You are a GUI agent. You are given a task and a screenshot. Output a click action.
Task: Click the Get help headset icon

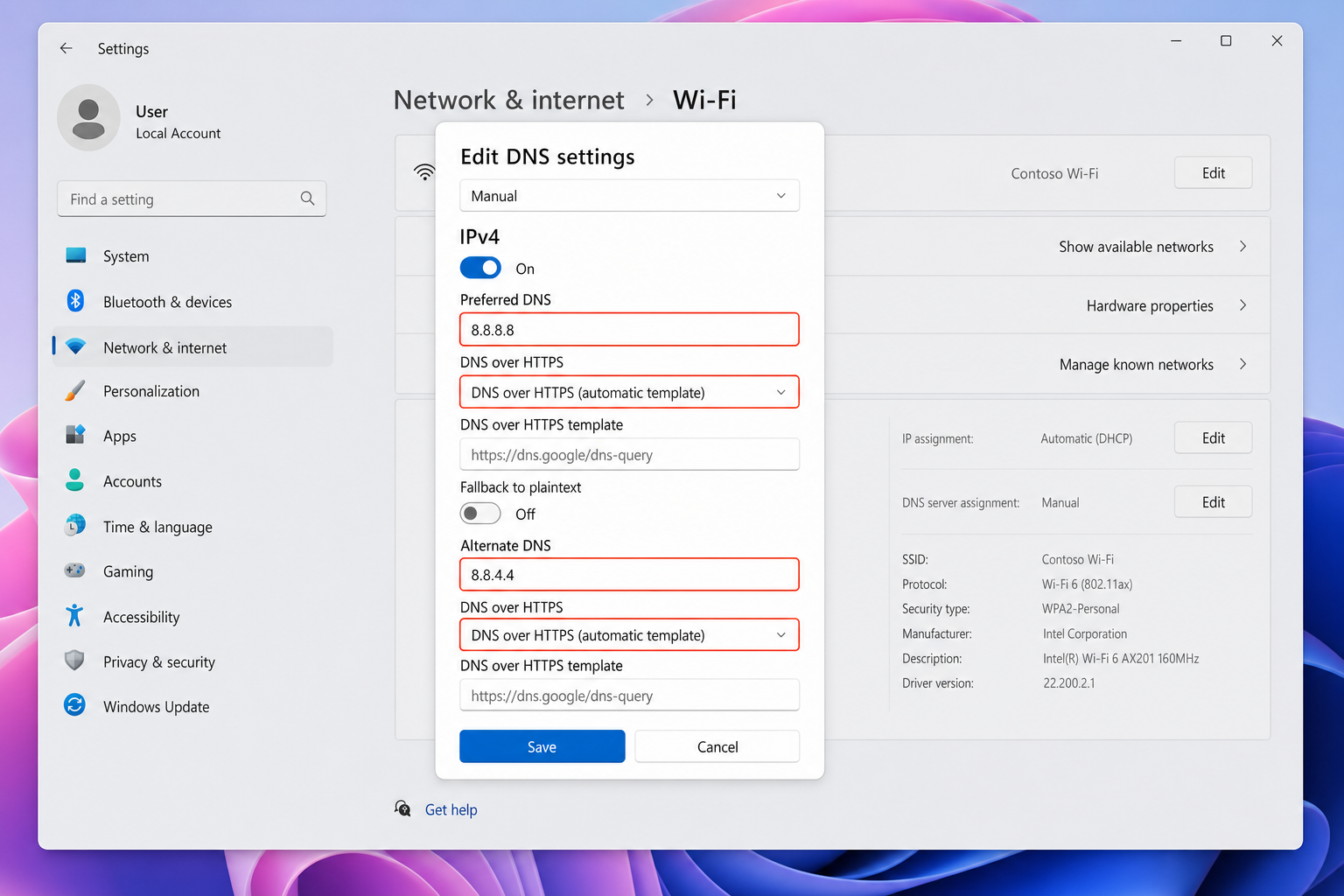[402, 808]
